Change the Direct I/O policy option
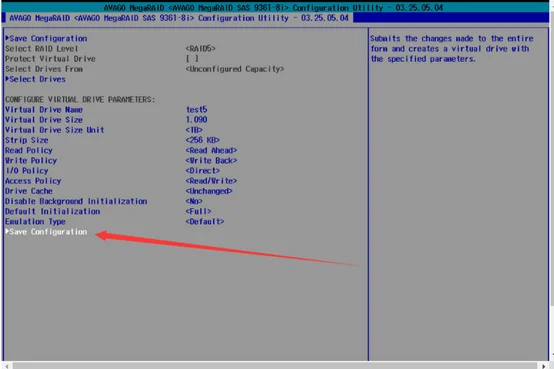 (202, 171)
